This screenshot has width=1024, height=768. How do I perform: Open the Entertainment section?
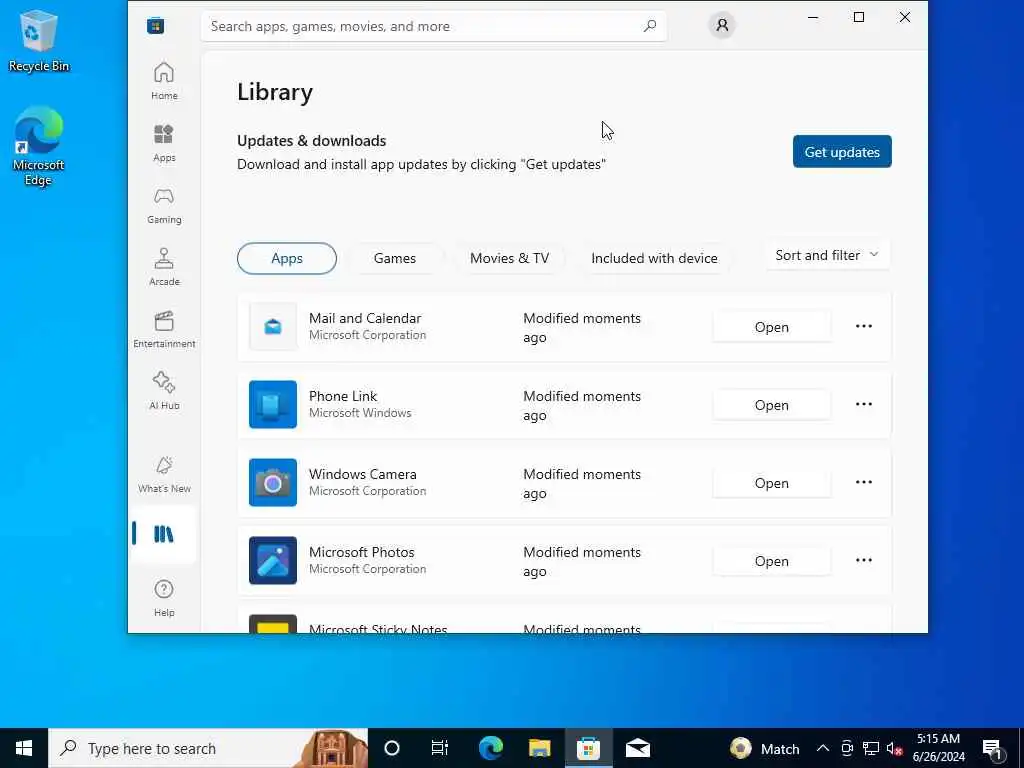164,329
